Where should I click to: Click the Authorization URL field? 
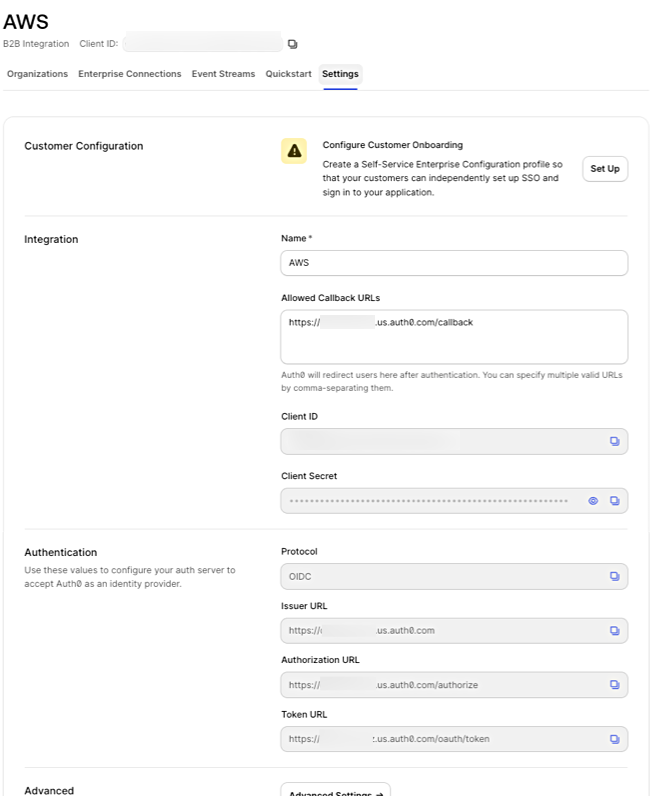454,685
